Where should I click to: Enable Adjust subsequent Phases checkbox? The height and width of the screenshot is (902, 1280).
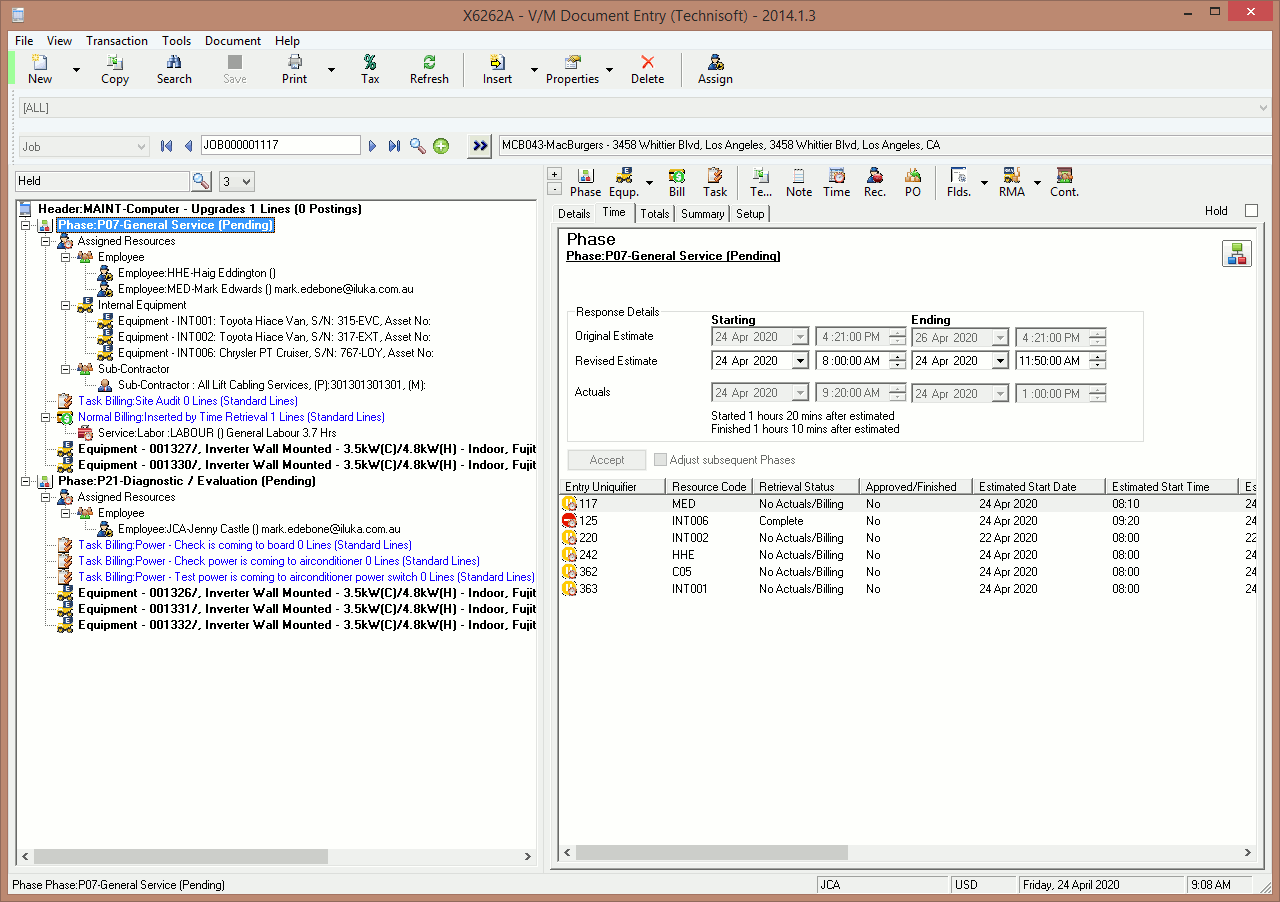[660, 460]
